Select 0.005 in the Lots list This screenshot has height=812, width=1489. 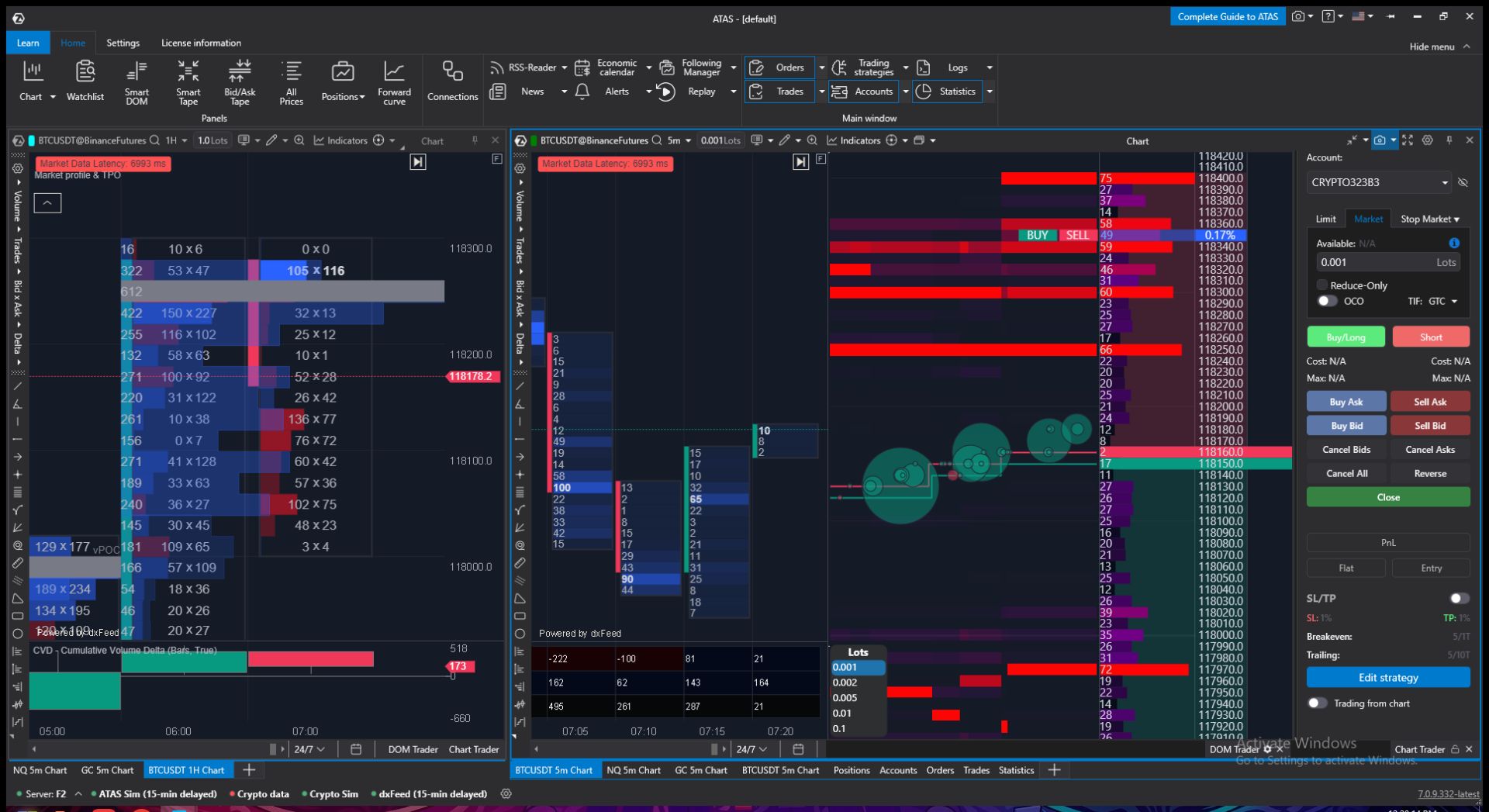click(857, 697)
